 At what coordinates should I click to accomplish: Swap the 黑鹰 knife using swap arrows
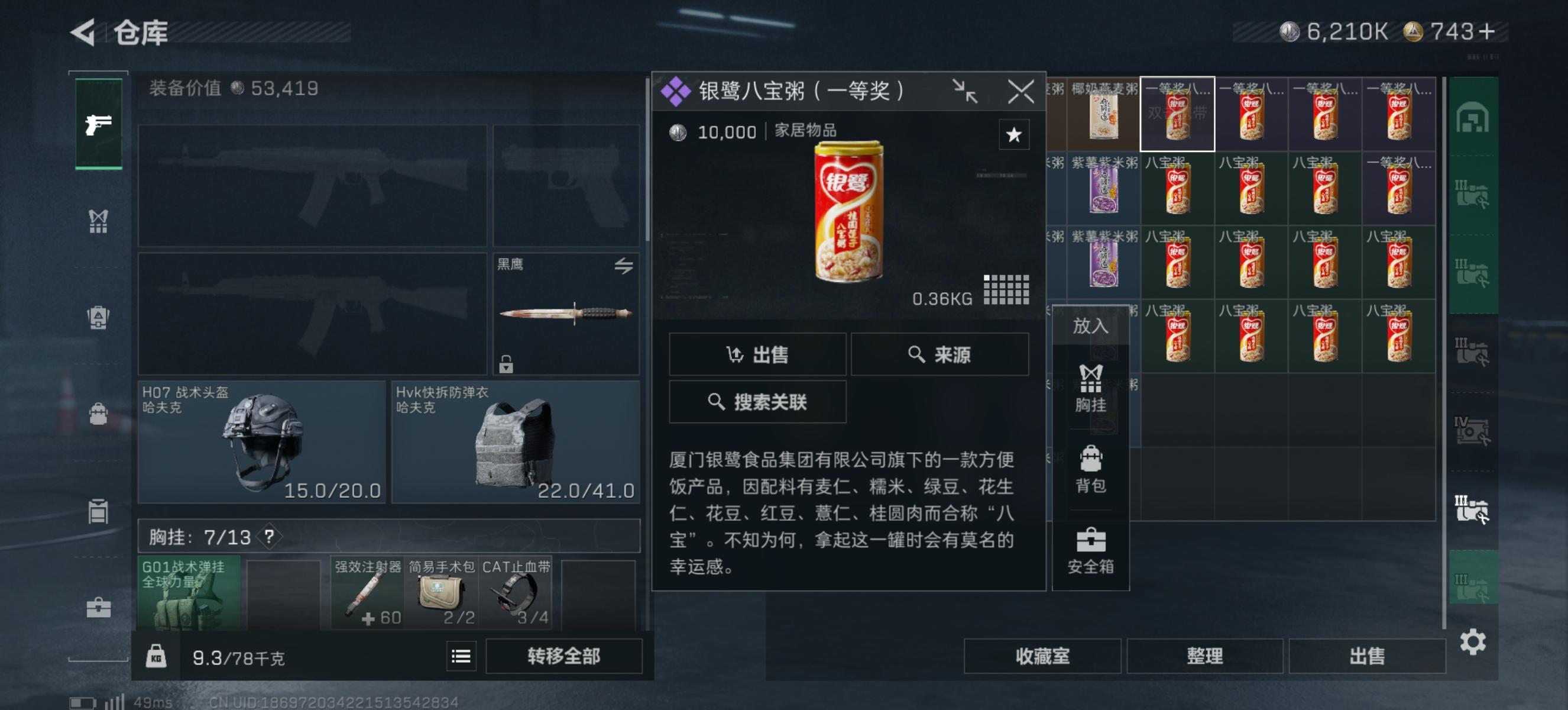(x=623, y=266)
